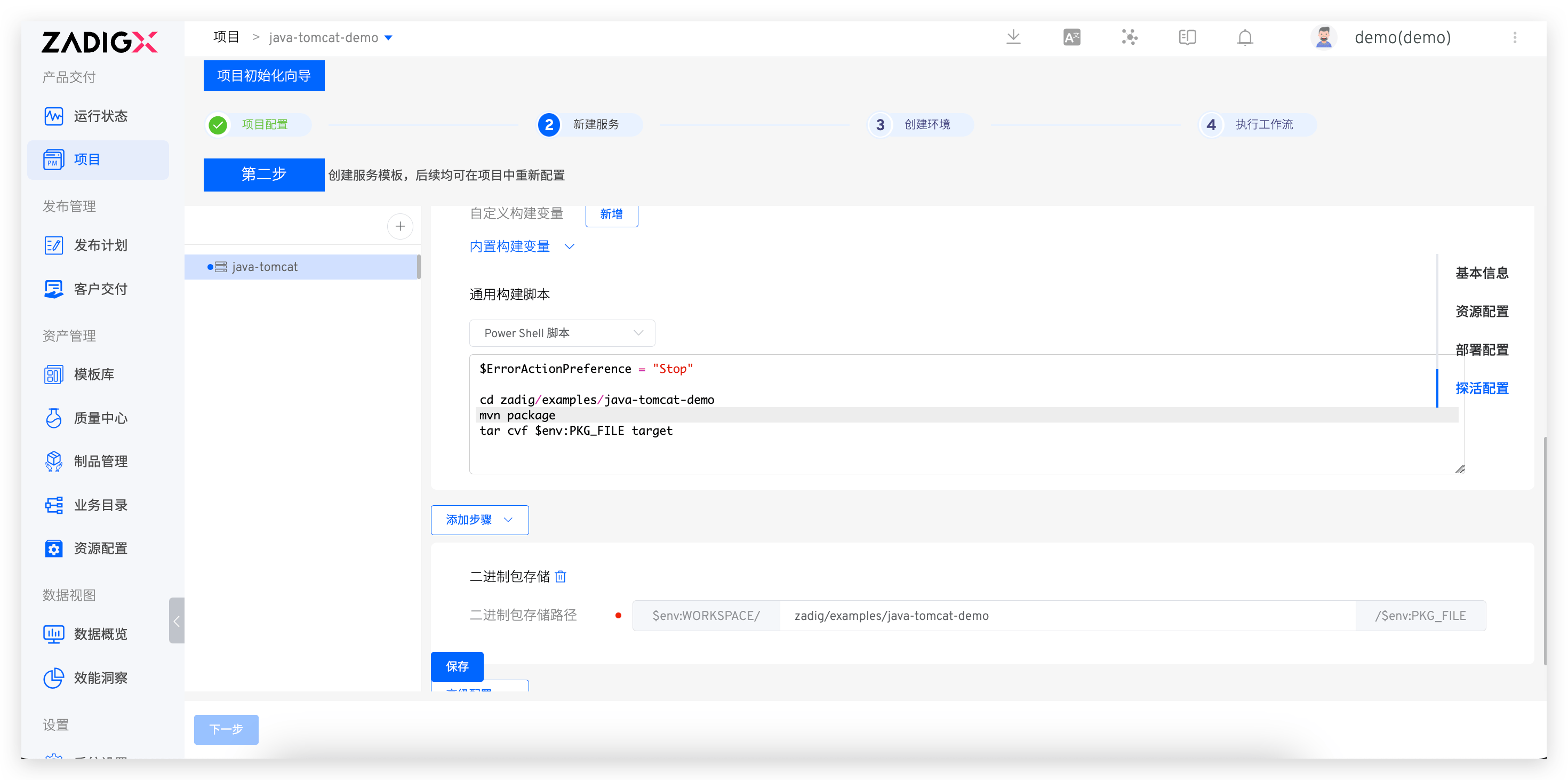Open the 发布计划 sidebar icon
Screen dimensions: 1568x780
(53, 245)
